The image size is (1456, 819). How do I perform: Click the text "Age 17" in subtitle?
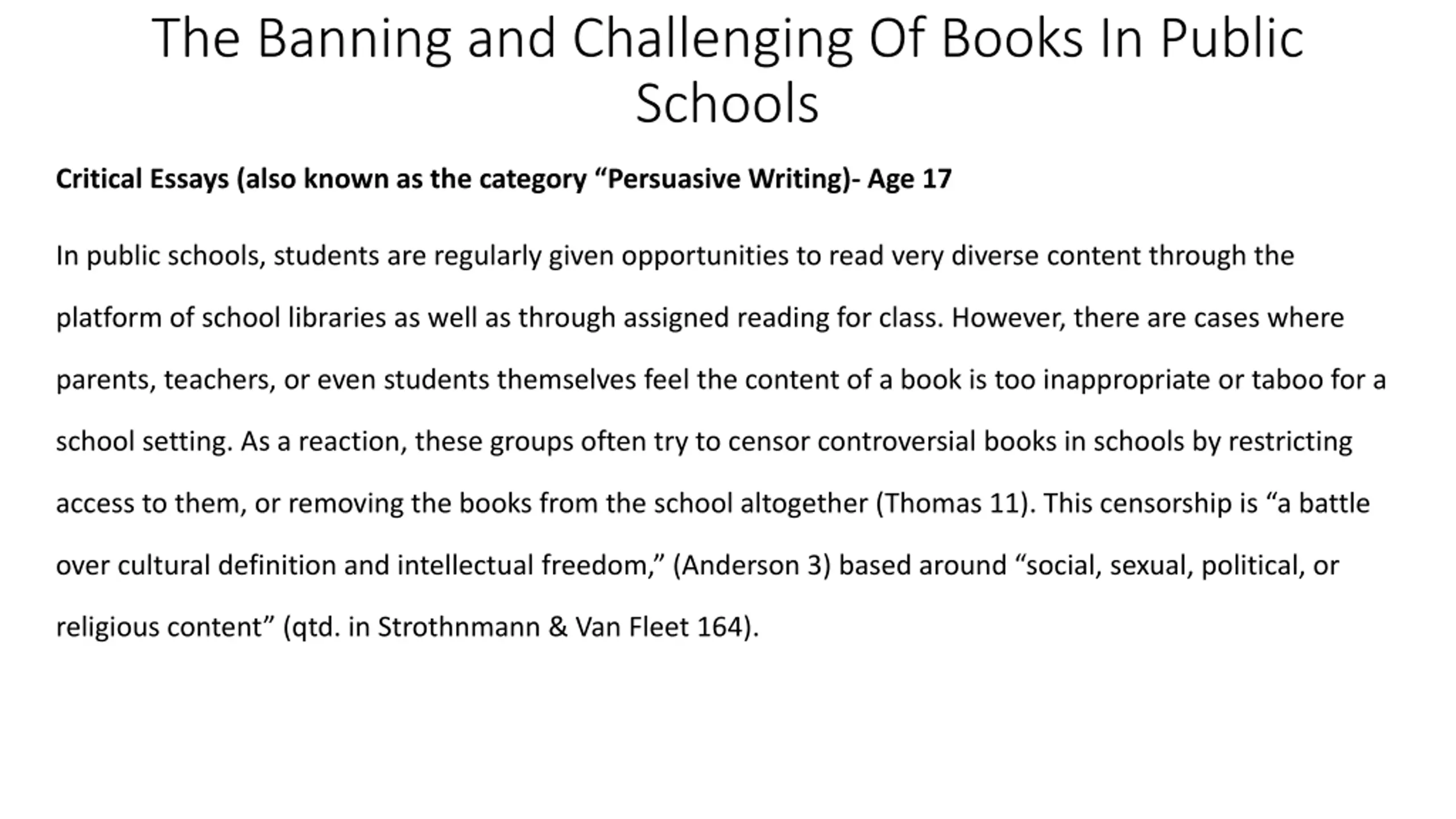(x=909, y=179)
